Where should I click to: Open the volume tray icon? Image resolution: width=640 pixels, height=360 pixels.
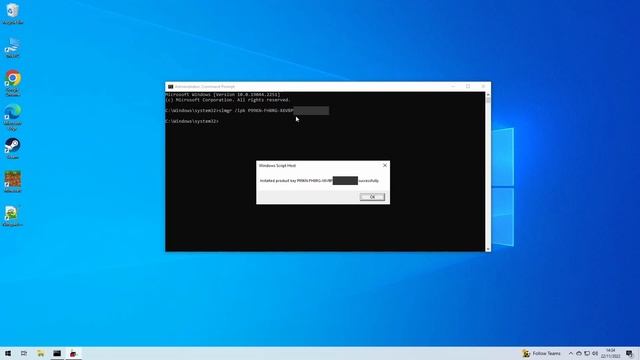(x=595, y=353)
